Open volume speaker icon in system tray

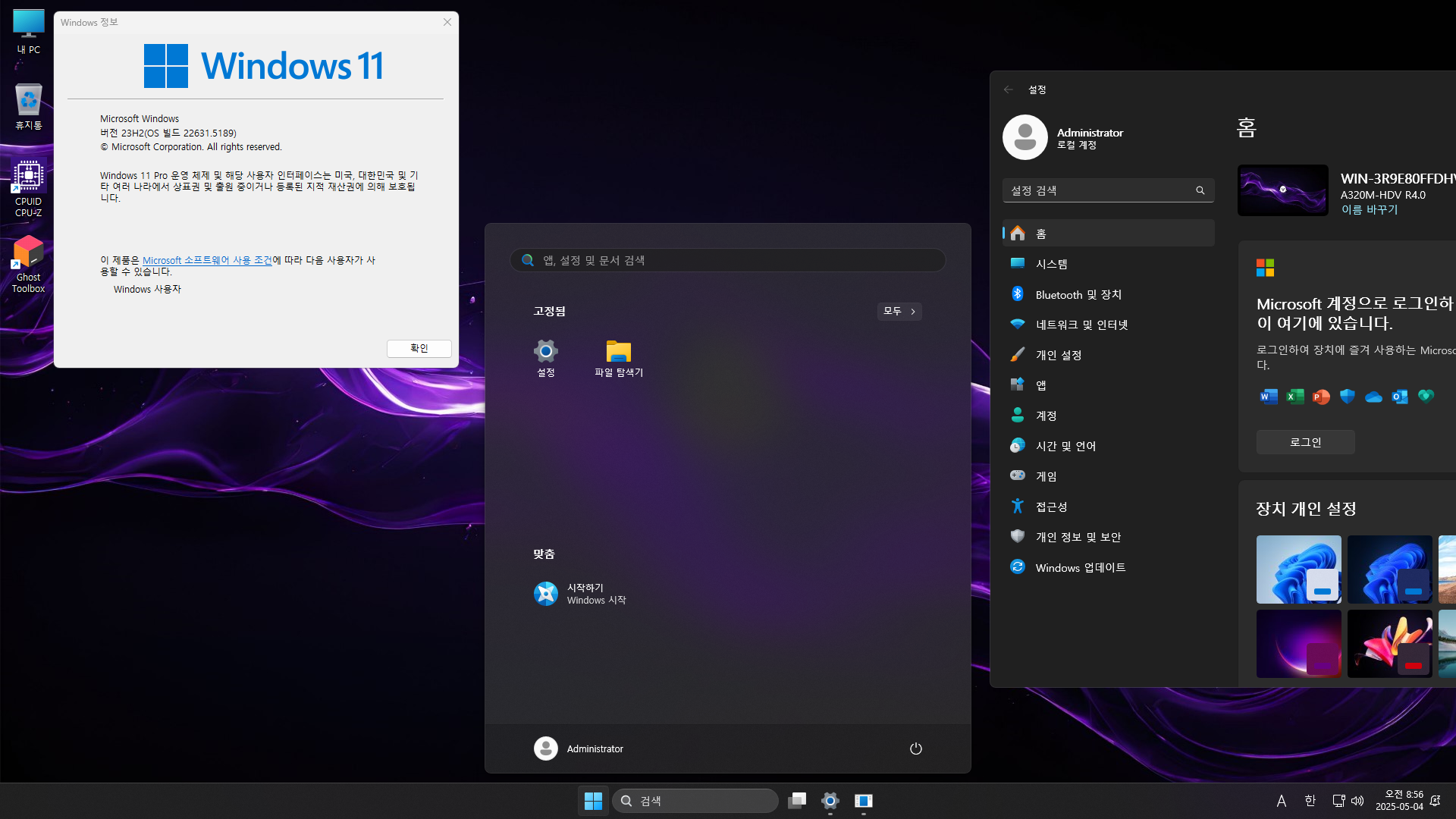click(1357, 801)
